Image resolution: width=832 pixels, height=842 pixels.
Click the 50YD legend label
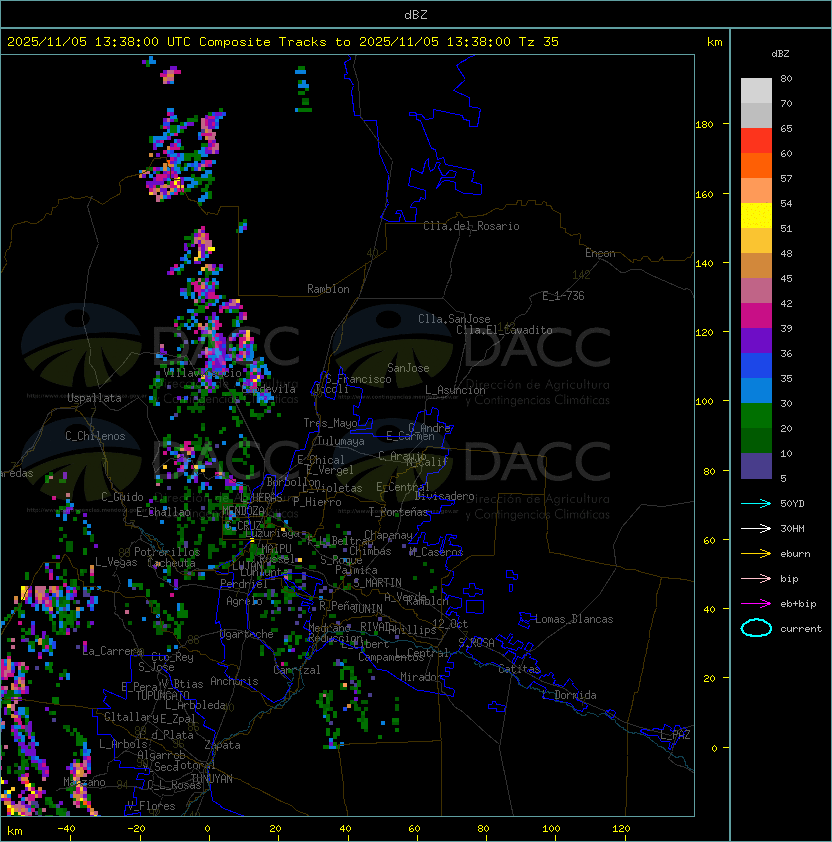point(792,503)
